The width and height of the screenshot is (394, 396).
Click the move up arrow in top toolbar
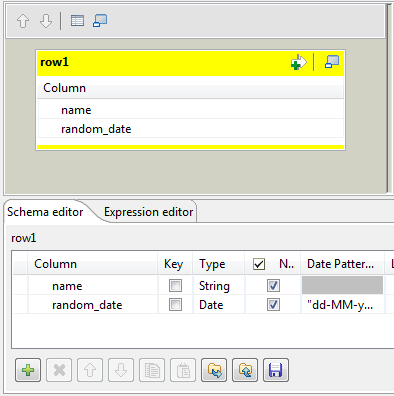tap(23, 21)
